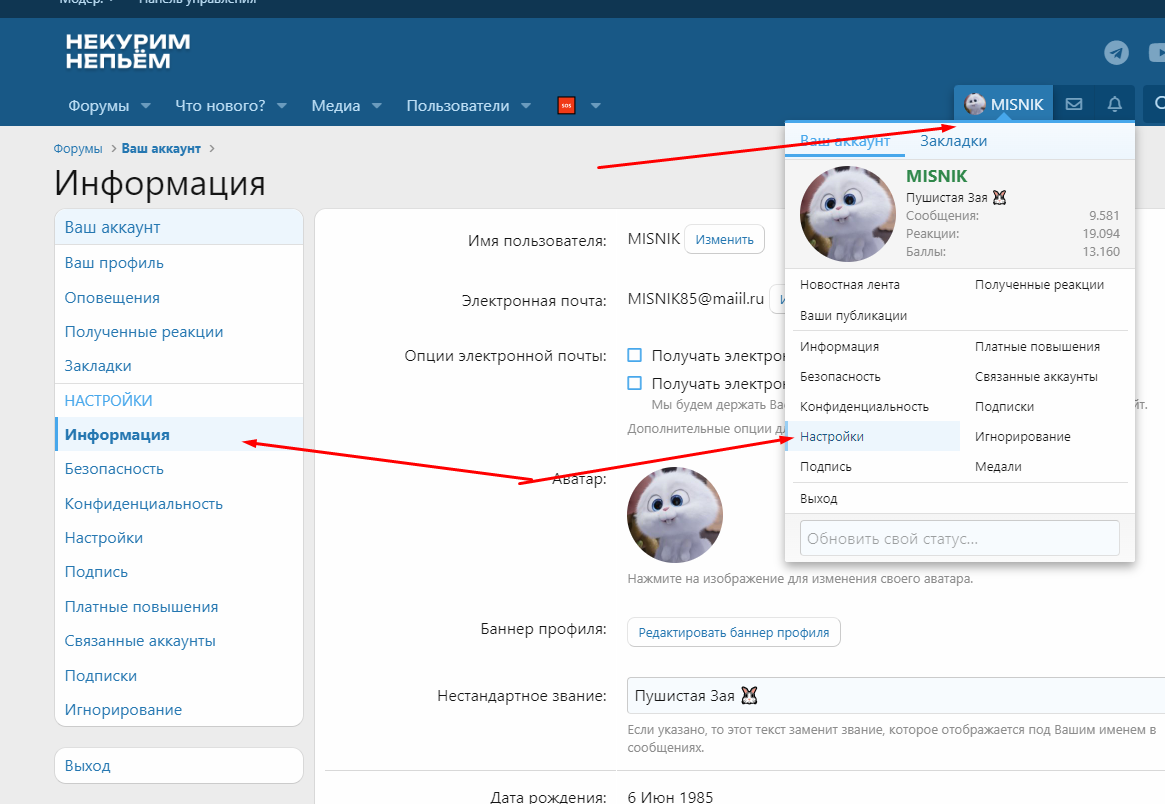Click the large bunny avatar in account popup
The height and width of the screenshot is (804, 1165).
pyautogui.click(x=848, y=214)
